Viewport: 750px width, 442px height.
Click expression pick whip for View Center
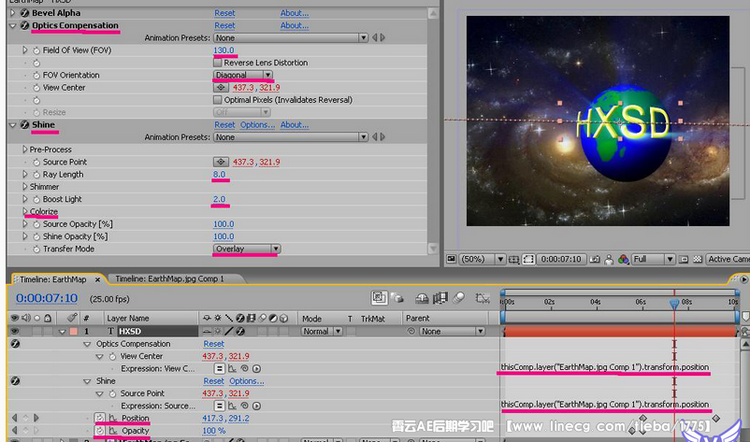[244, 369]
